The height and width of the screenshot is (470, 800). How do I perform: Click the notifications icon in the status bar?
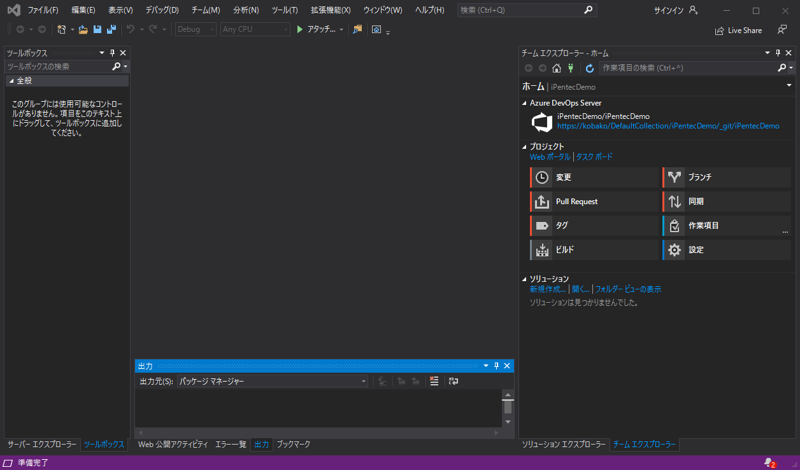click(769, 463)
